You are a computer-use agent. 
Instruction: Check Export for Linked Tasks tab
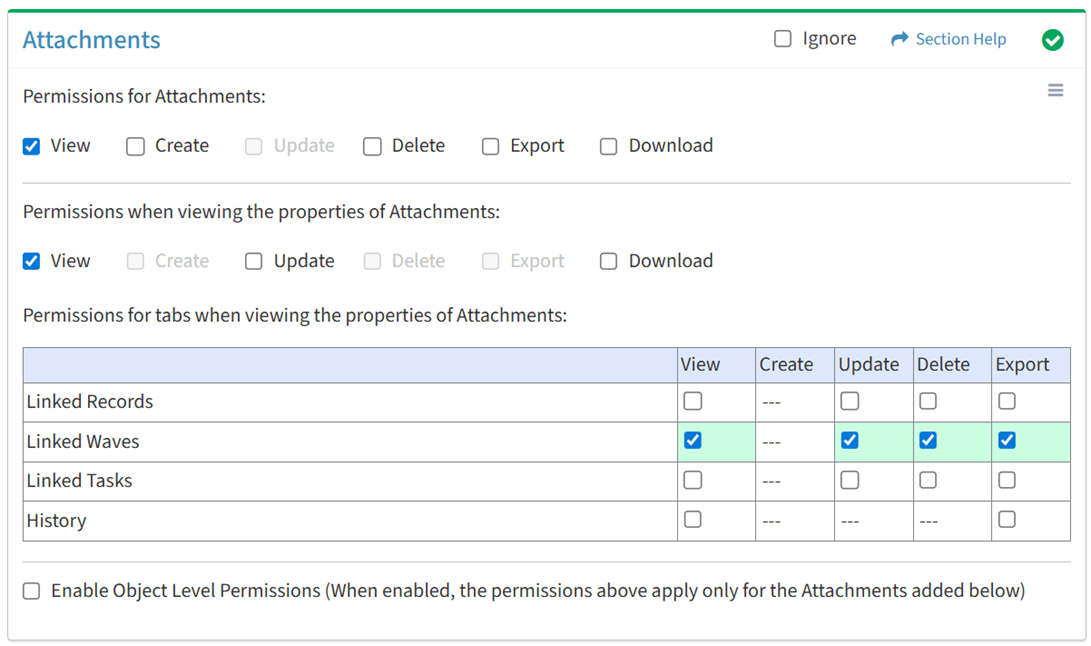click(x=1007, y=480)
